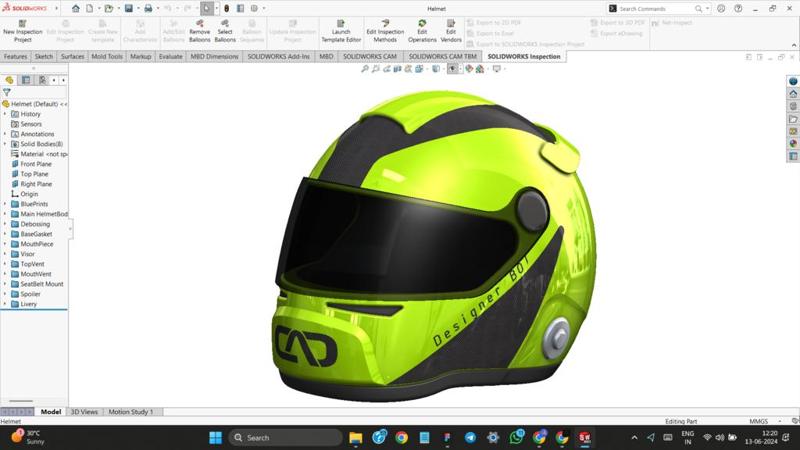The width and height of the screenshot is (800, 450).
Task: Toggle the Hide/Show Items eye button
Action: [452, 69]
